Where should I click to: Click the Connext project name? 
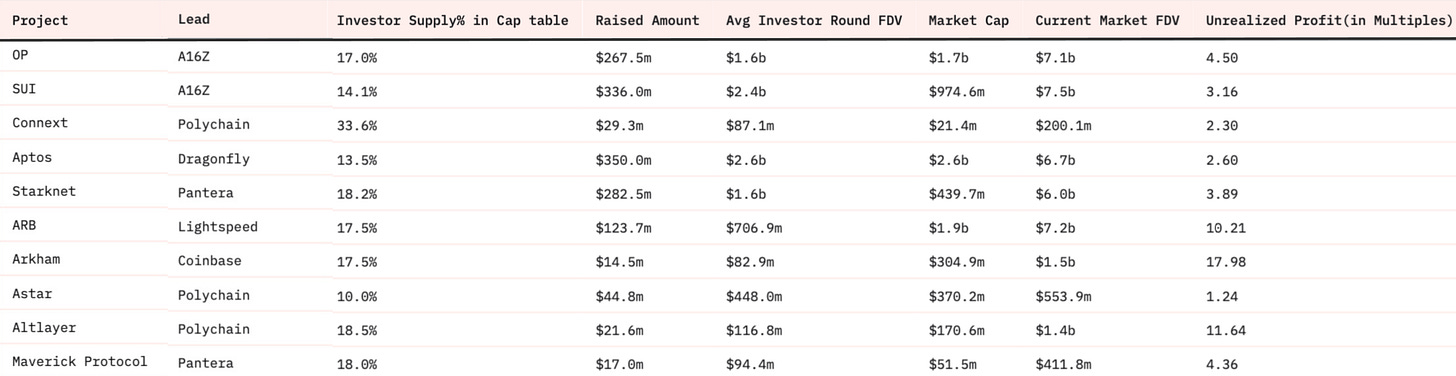(40, 123)
